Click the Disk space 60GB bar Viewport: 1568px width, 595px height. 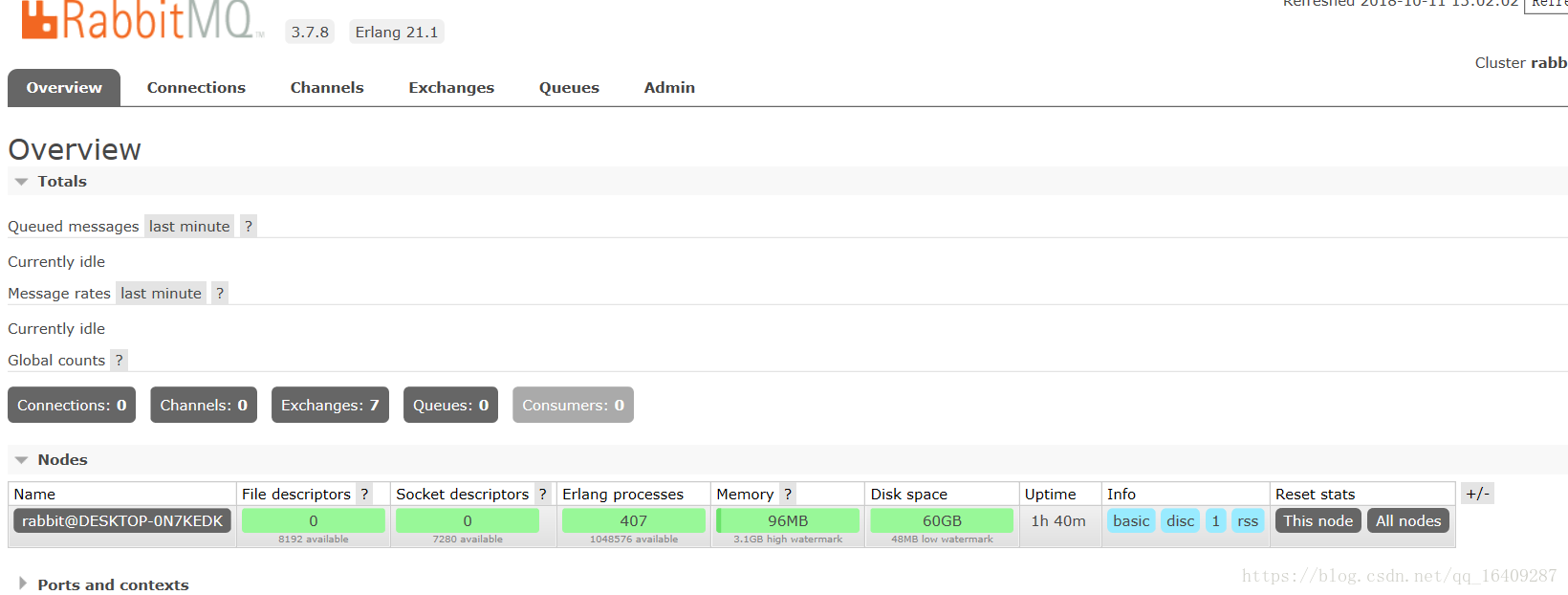[x=942, y=521]
